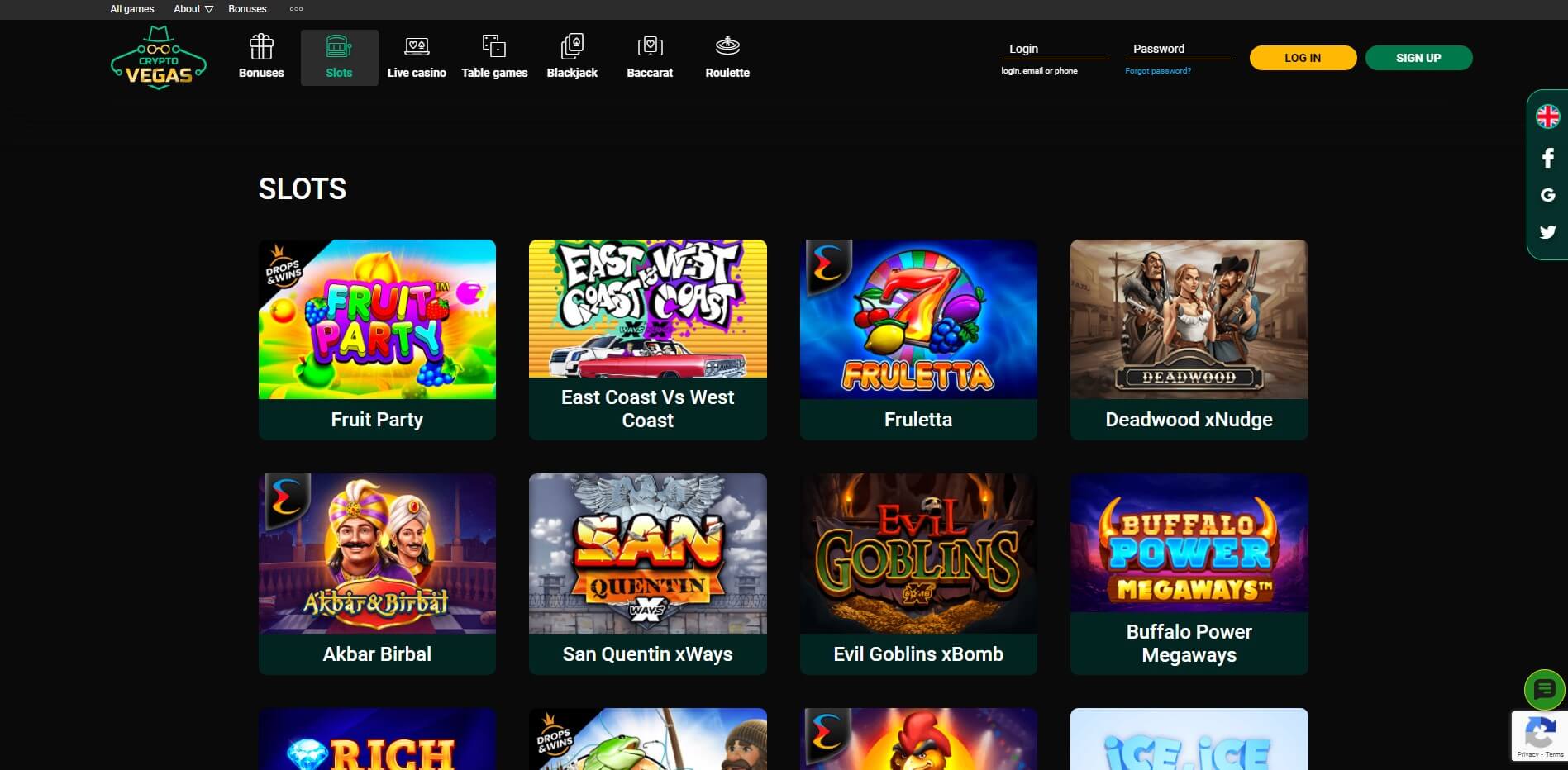
Task: Open the live chat bubble icon
Action: pyautogui.click(x=1544, y=689)
